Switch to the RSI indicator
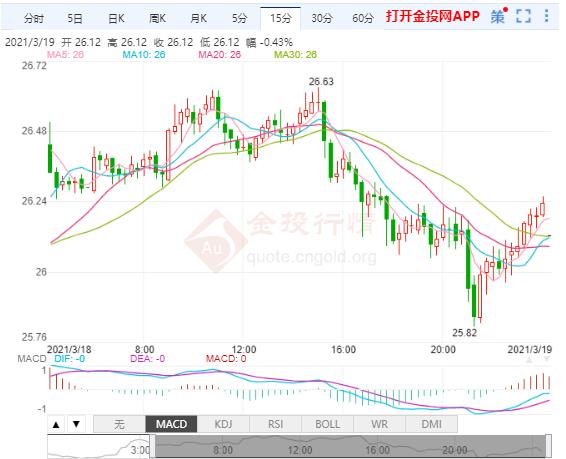This screenshot has height=459, width=566. pos(275,424)
